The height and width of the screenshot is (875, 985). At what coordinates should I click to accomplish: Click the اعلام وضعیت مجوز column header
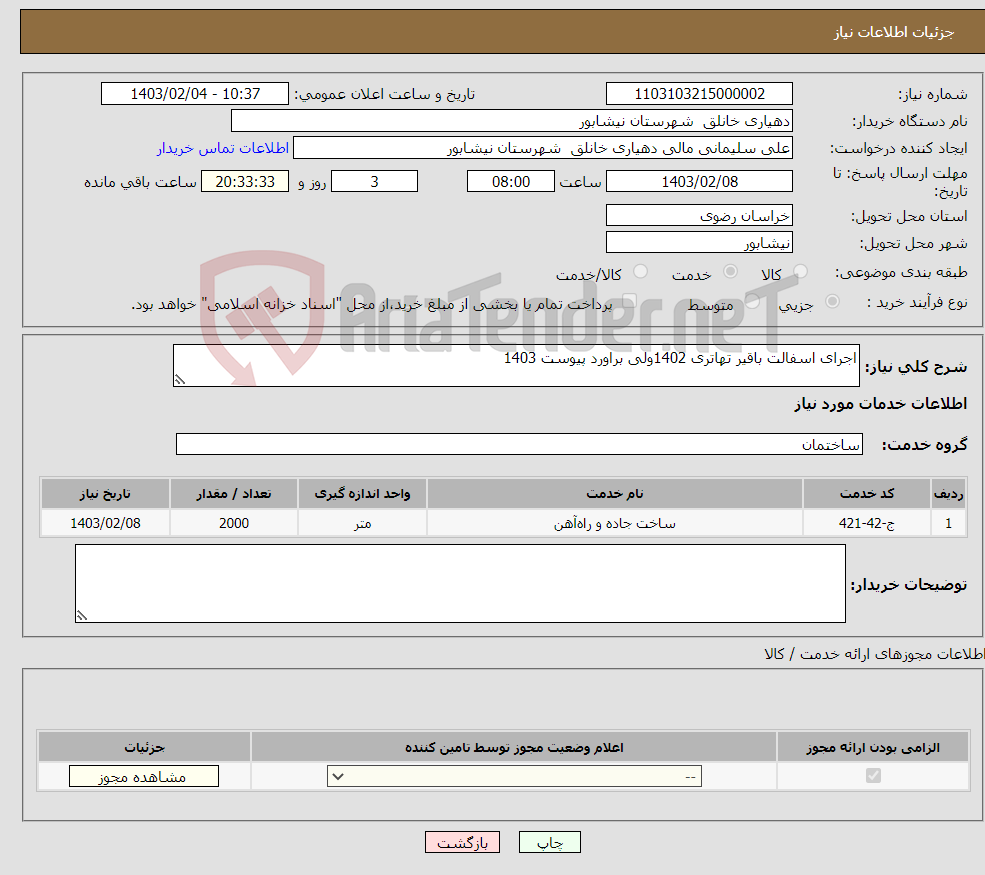tap(514, 747)
